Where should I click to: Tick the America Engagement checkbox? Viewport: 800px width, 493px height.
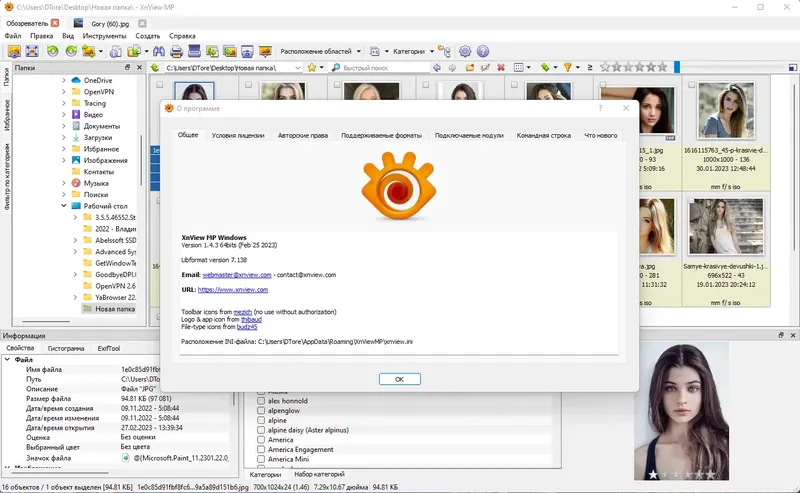point(261,450)
